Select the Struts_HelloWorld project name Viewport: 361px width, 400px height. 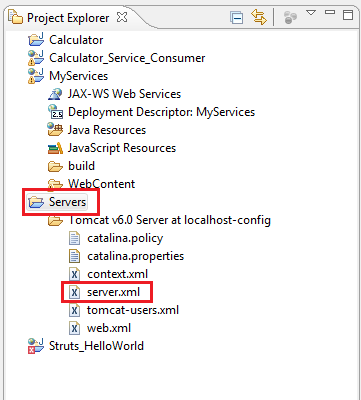[96, 346]
